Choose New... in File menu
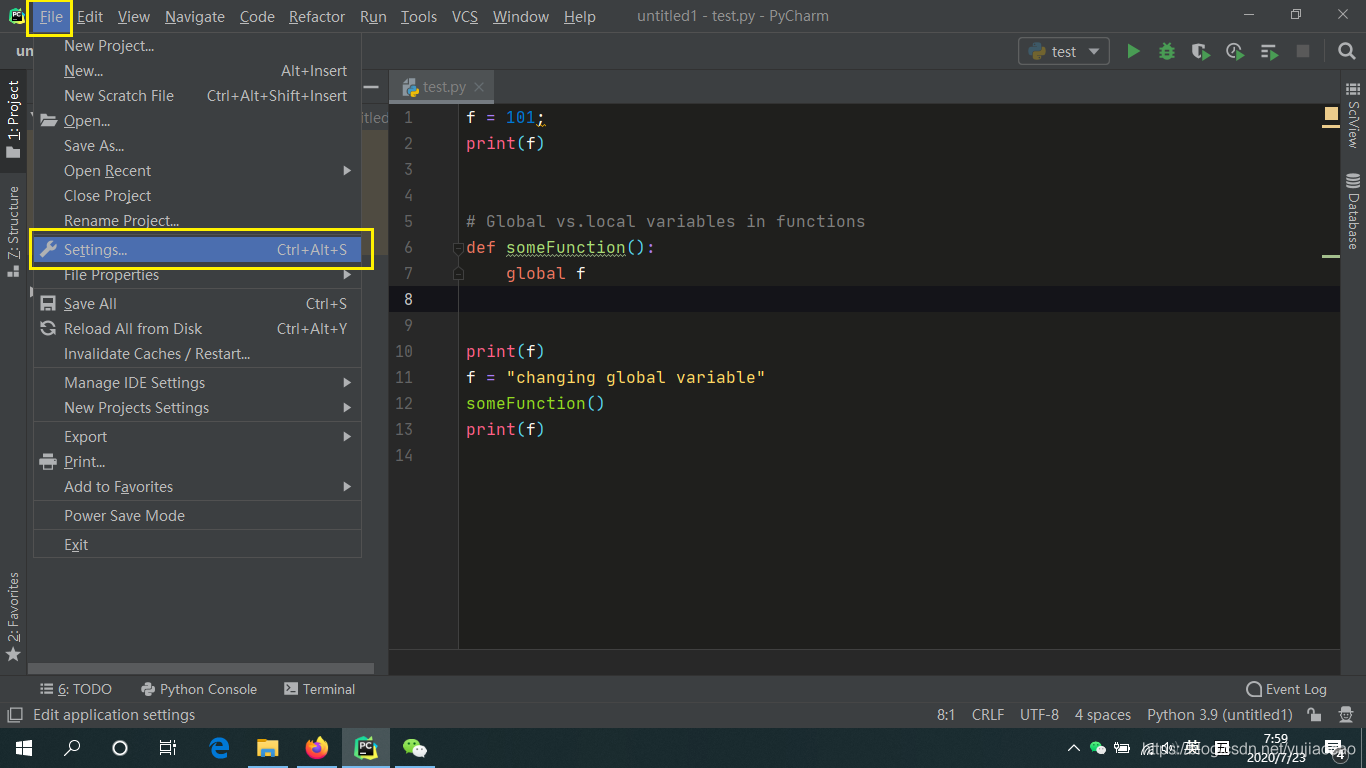This screenshot has width=1366, height=768. 198,71
